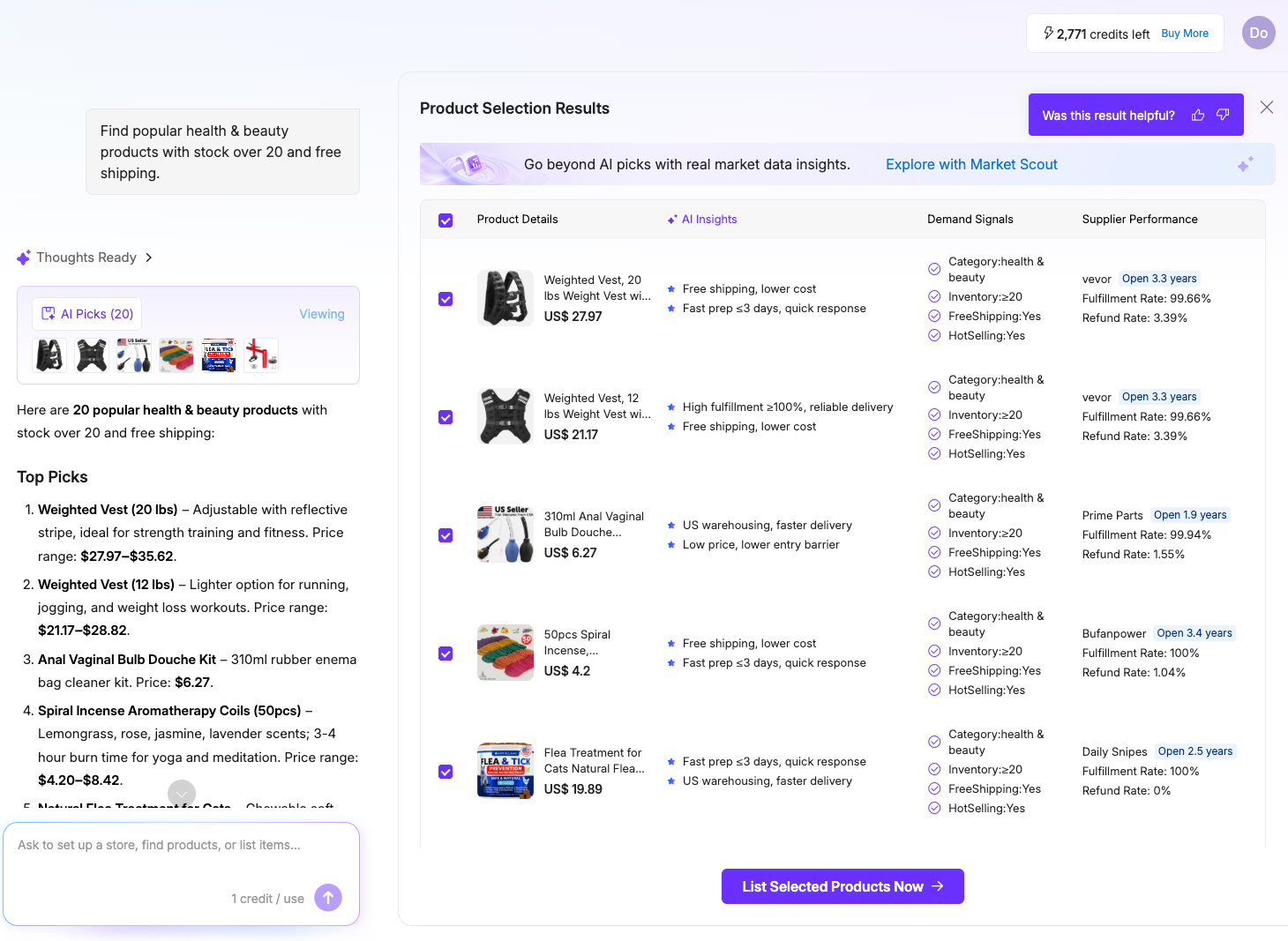
Task: Toggle the select-all checkbox in table header
Action: coord(446,220)
